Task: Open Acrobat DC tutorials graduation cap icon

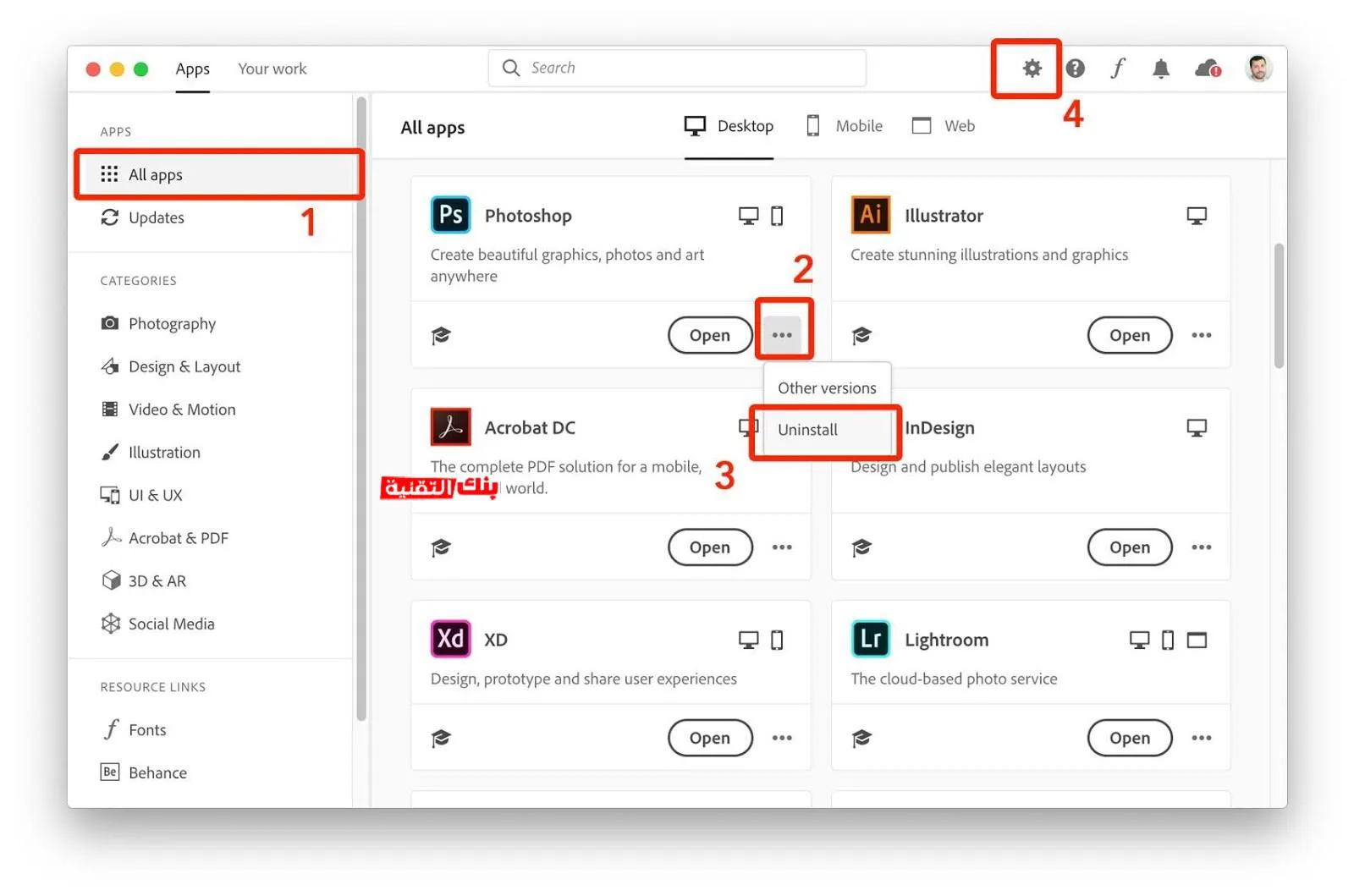Action: coord(441,548)
